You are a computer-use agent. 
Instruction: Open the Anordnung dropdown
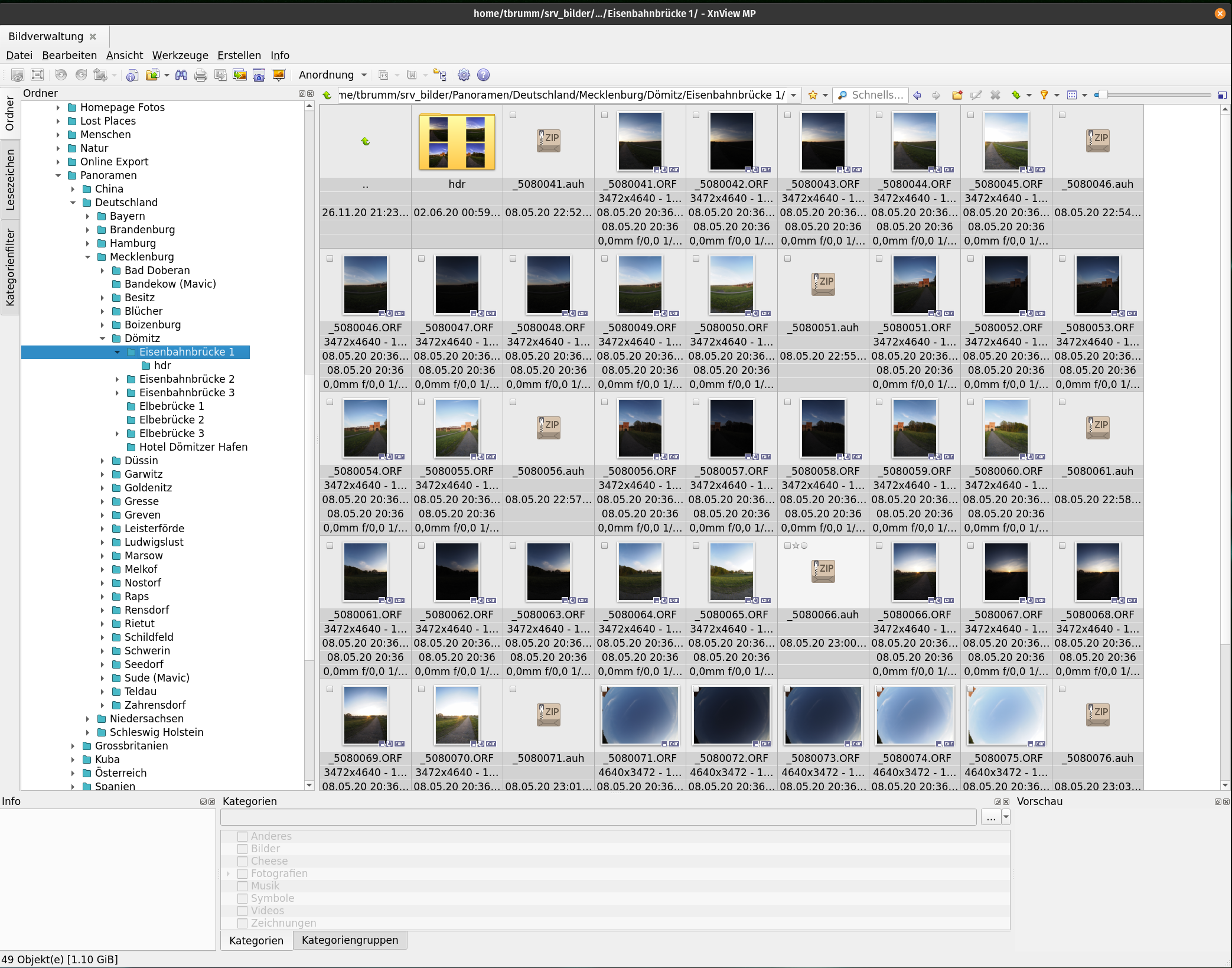click(x=333, y=75)
